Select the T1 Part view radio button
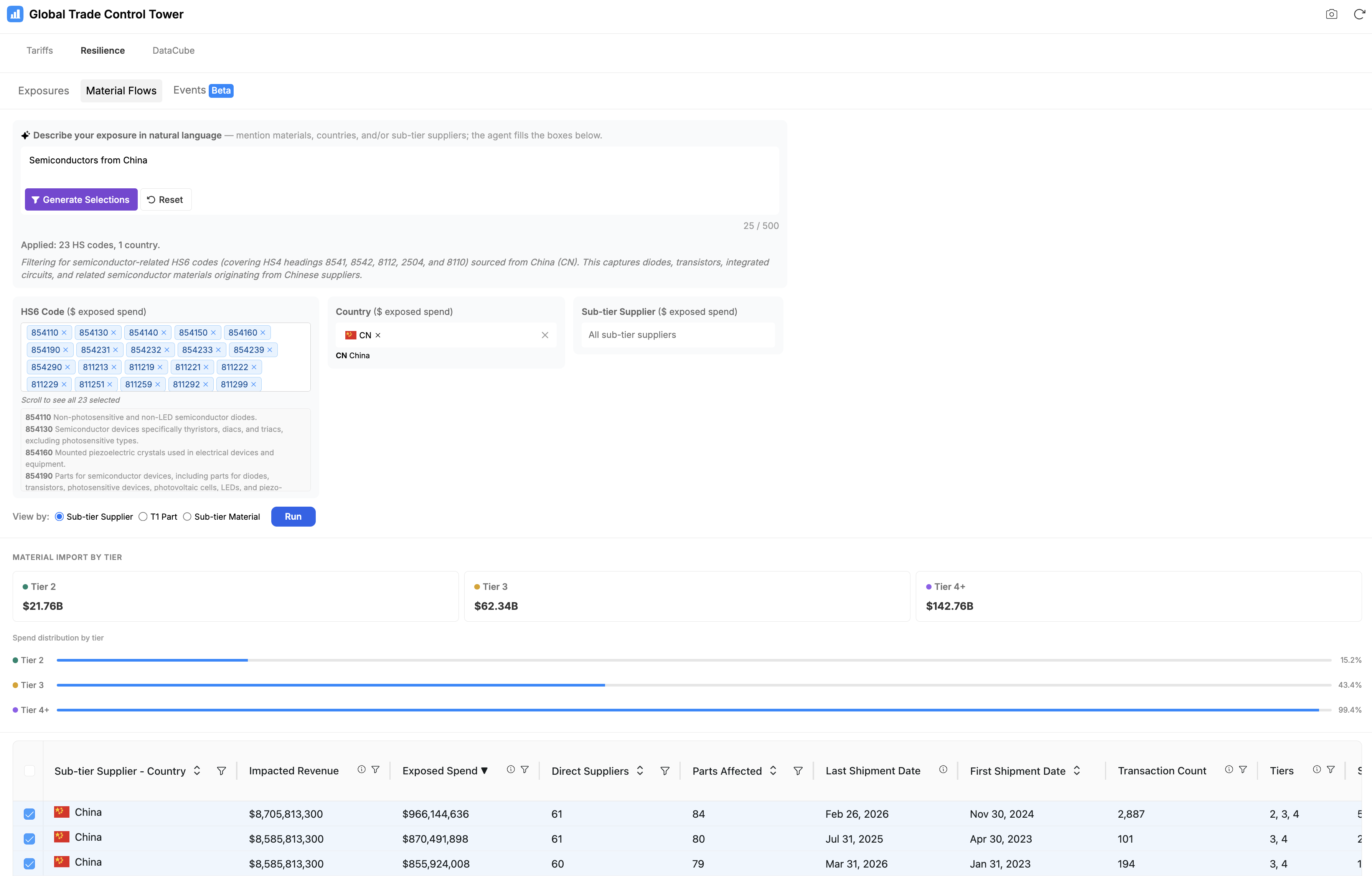 coord(143,517)
